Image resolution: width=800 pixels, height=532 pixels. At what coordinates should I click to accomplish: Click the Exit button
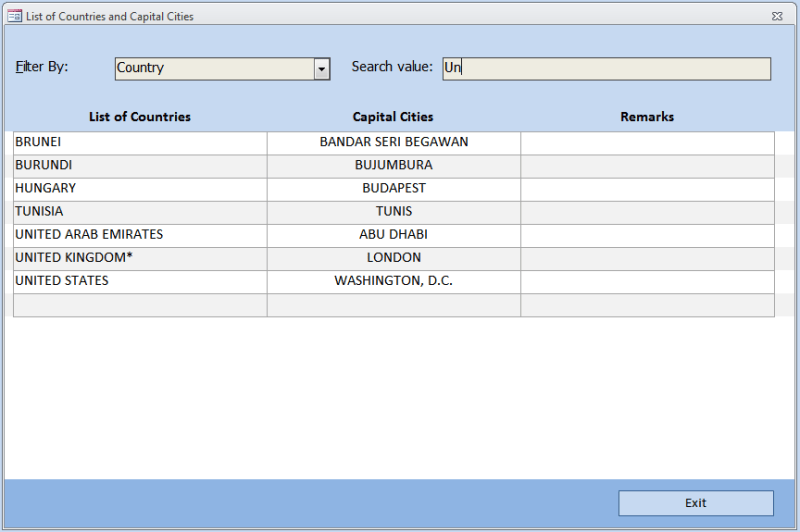point(696,503)
